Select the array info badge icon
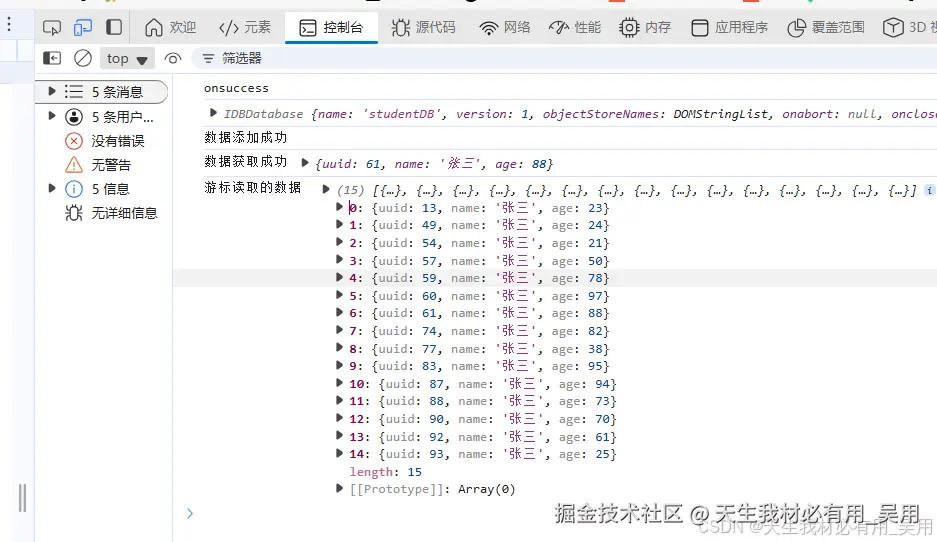Image resolution: width=937 pixels, height=542 pixels. [929, 190]
